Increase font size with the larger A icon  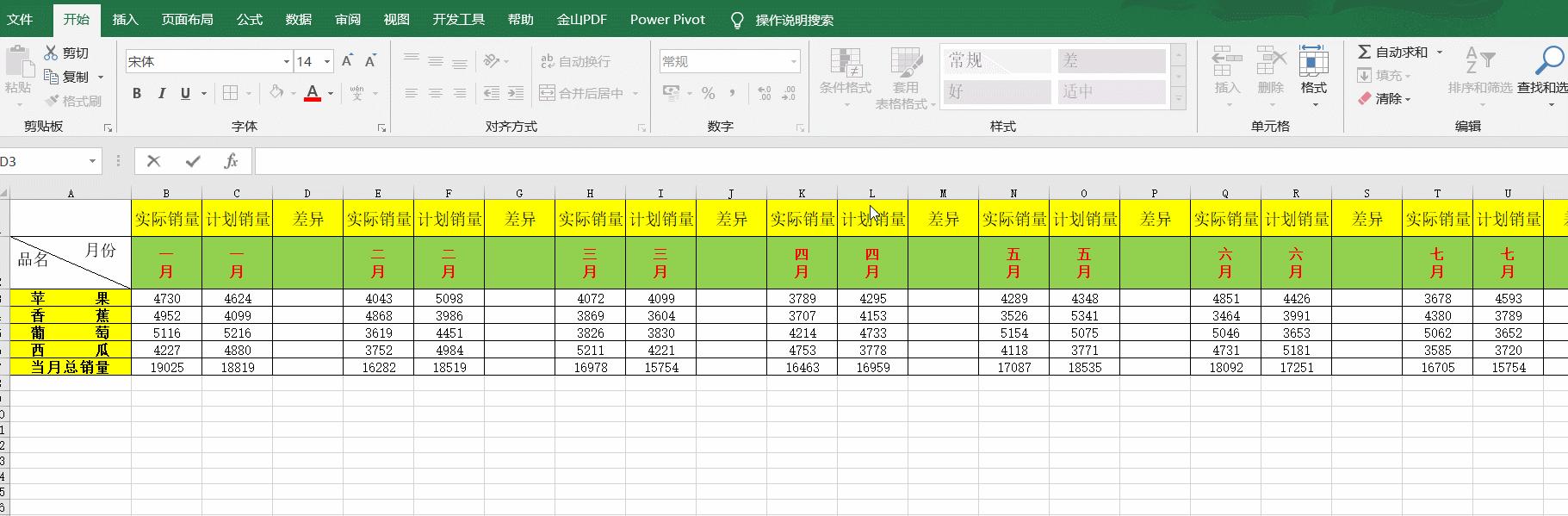click(x=347, y=61)
